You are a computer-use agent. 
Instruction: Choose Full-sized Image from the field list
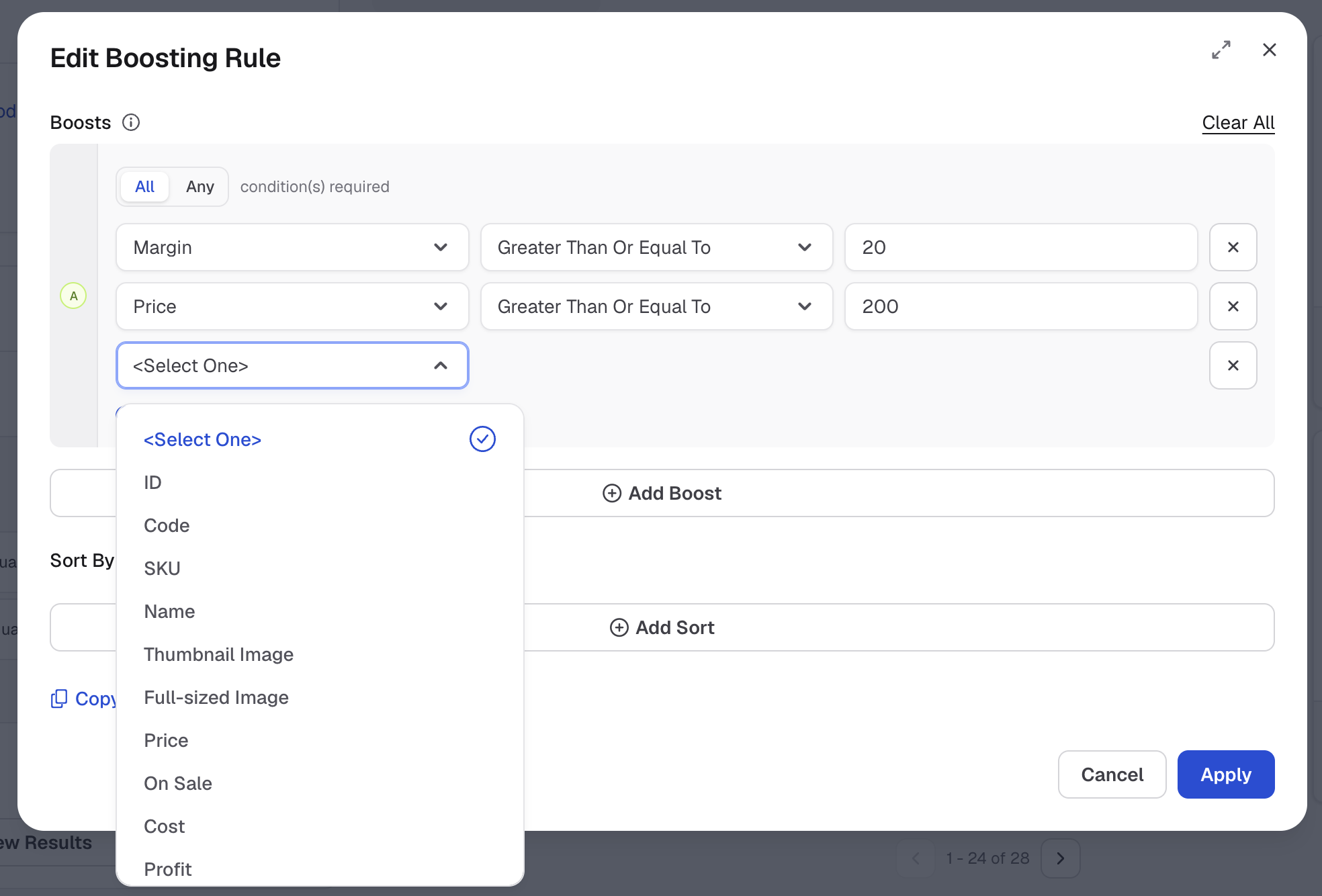320,697
